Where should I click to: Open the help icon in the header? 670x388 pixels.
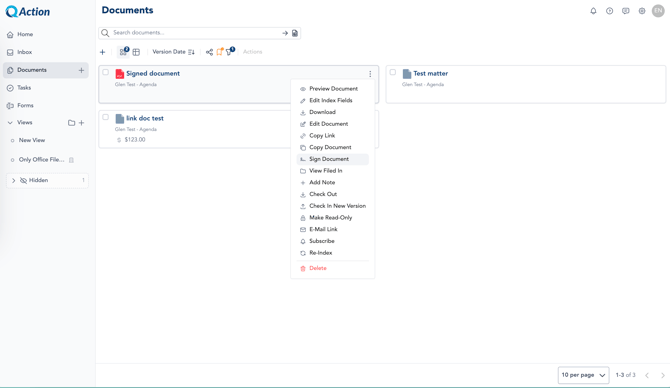click(609, 11)
